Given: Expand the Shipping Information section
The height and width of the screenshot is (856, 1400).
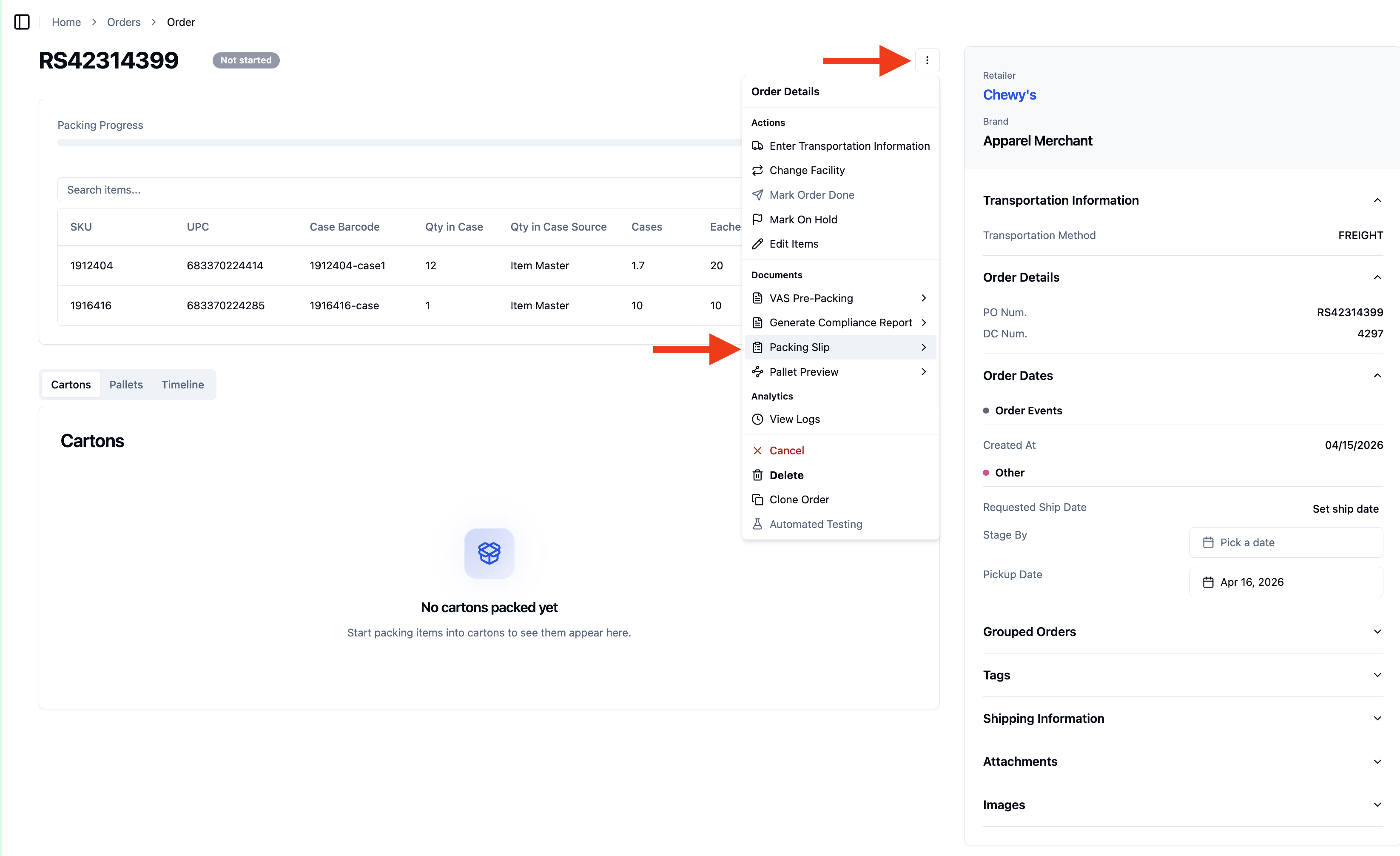Looking at the screenshot, I should point(1182,719).
